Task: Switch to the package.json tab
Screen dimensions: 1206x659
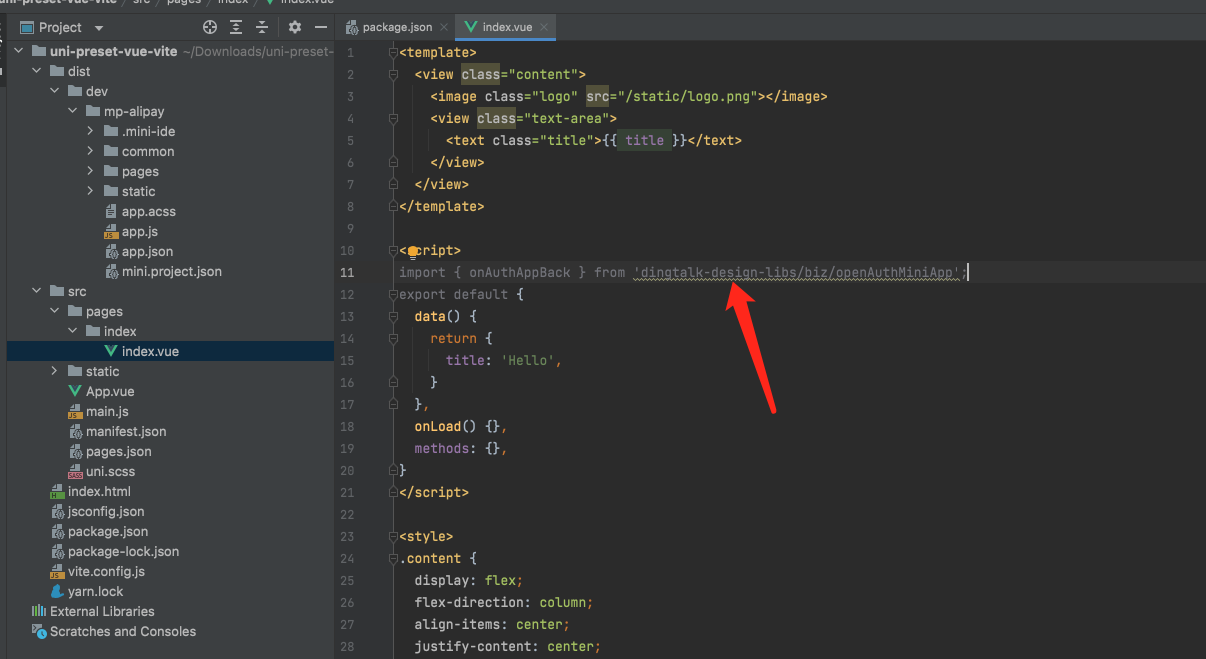Action: pyautogui.click(x=395, y=27)
